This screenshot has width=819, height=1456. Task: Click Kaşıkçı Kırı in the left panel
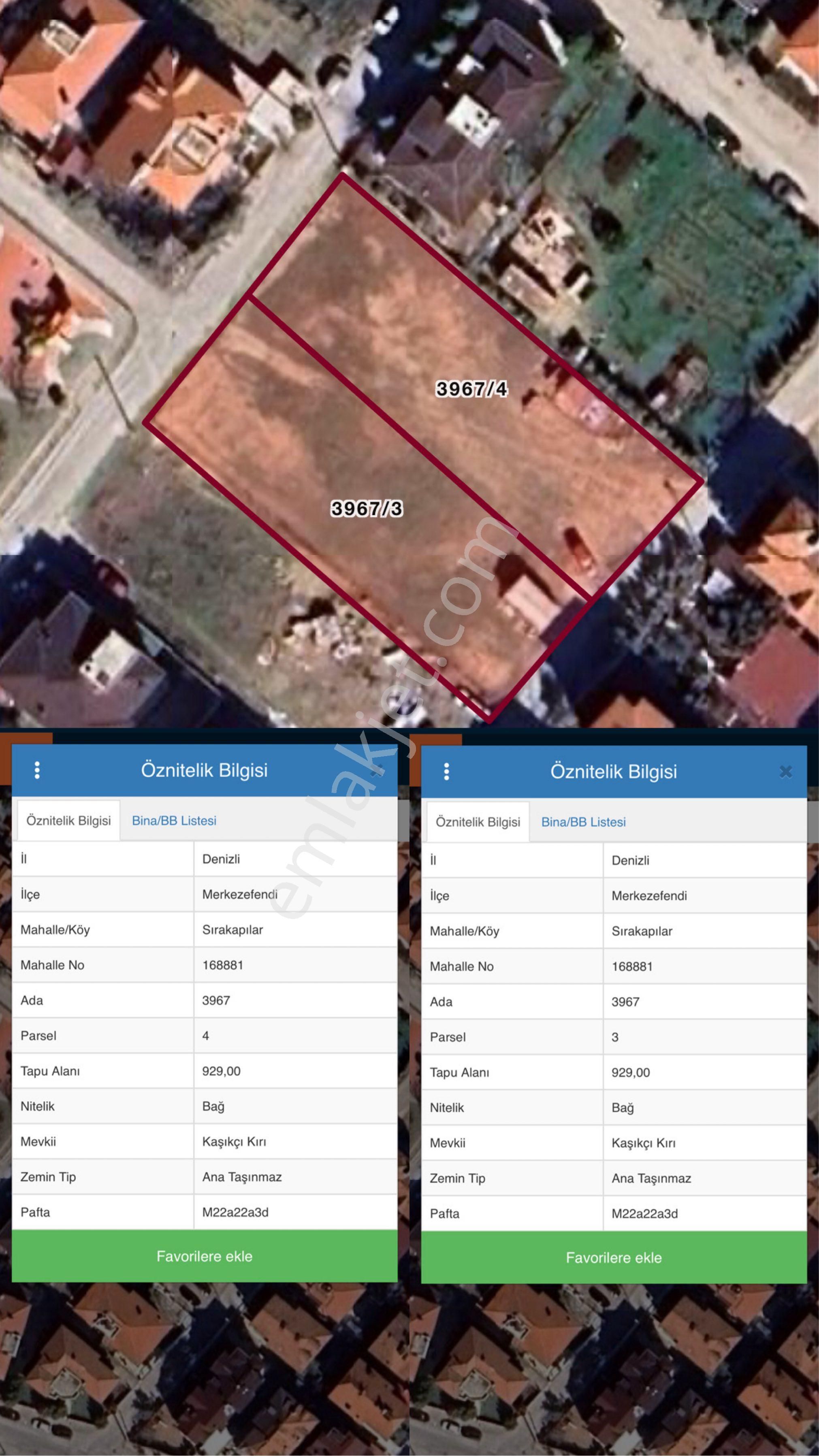(x=234, y=1142)
